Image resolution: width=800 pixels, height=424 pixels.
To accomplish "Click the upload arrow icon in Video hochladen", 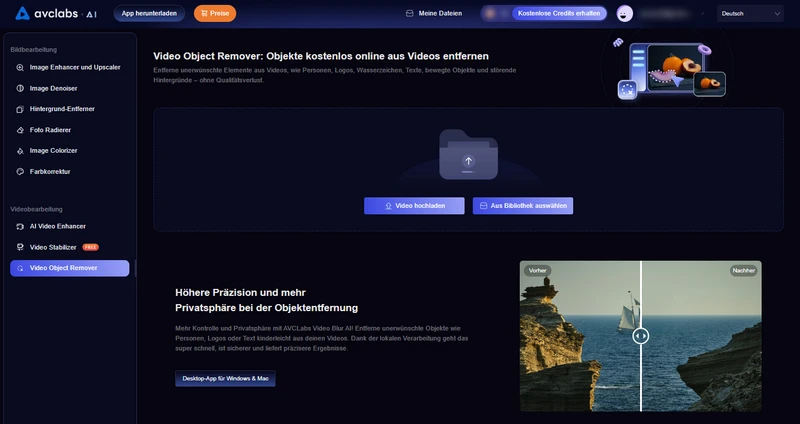I will tap(388, 206).
